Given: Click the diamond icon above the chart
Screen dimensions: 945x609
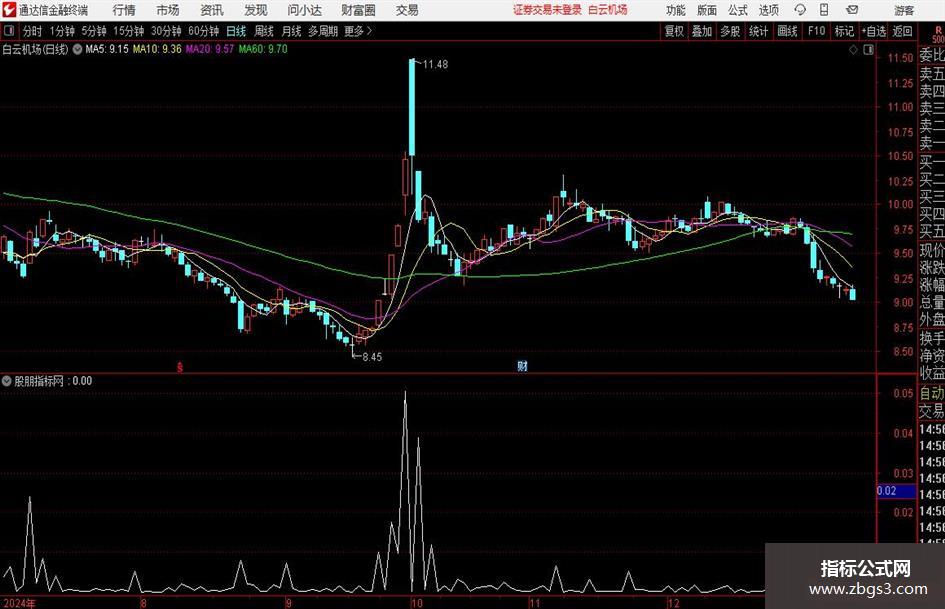Looking at the screenshot, I should pos(853,50).
